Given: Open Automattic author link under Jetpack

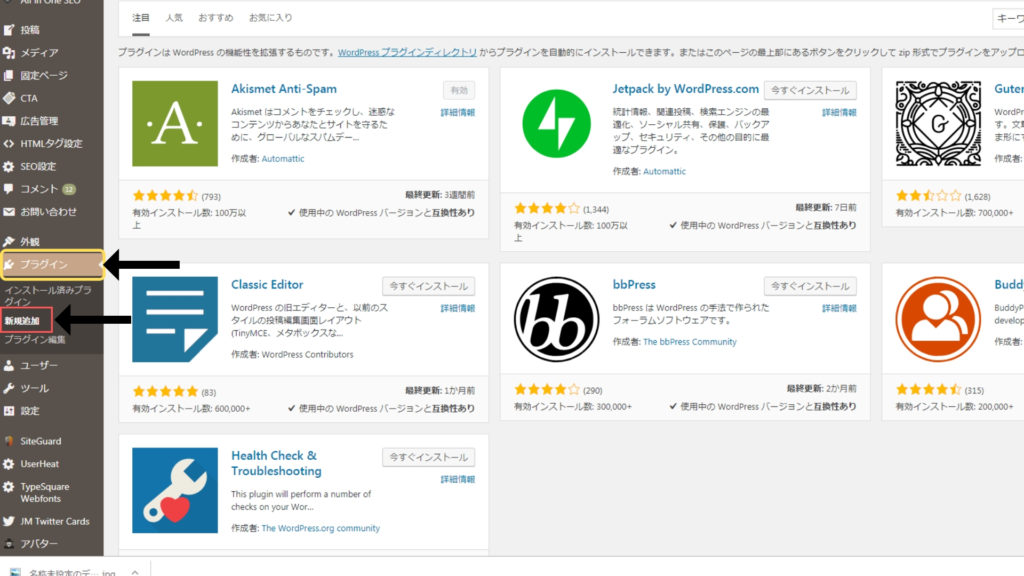Looking at the screenshot, I should point(664,172).
